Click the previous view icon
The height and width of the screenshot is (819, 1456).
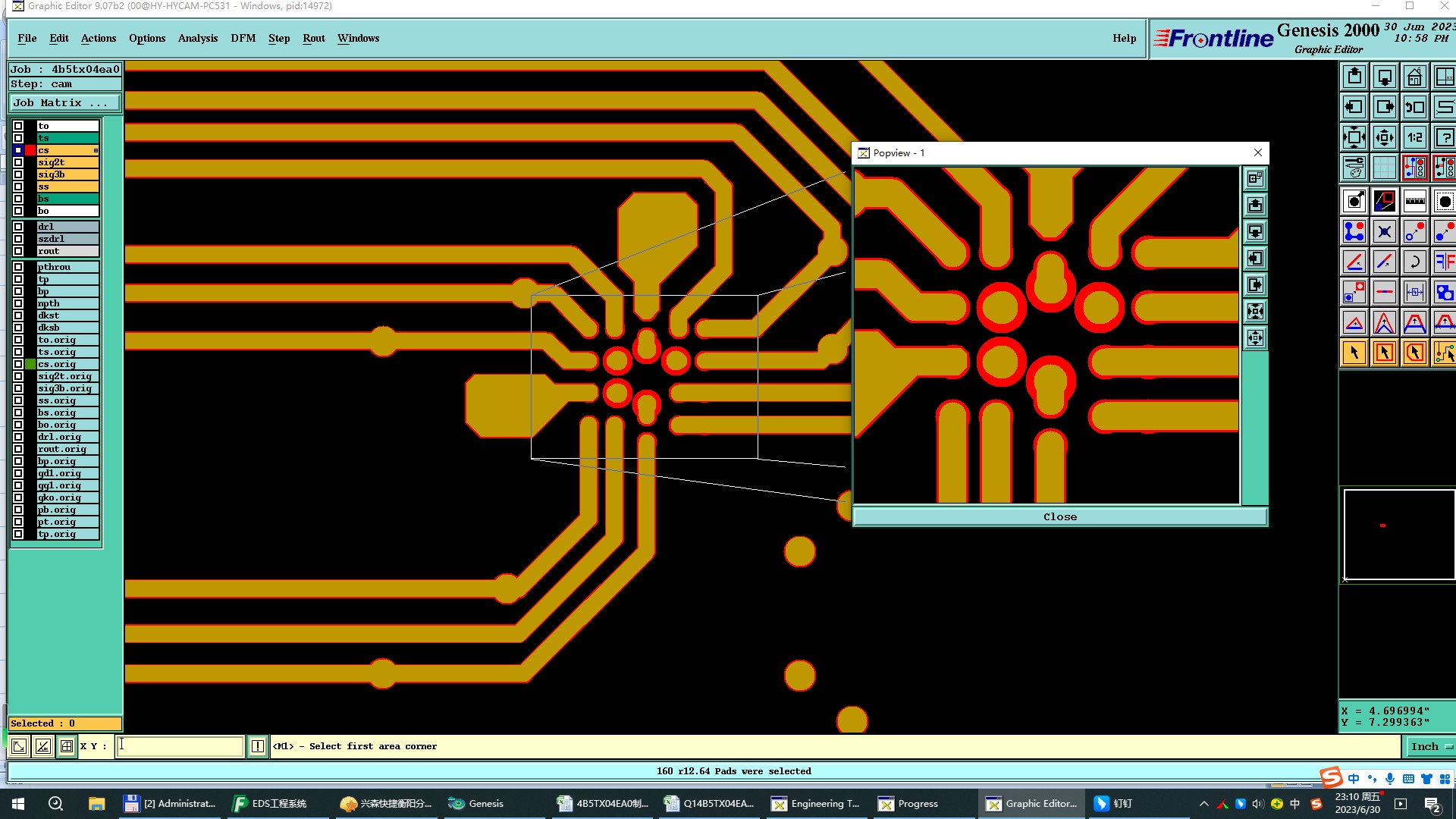click(x=1414, y=107)
